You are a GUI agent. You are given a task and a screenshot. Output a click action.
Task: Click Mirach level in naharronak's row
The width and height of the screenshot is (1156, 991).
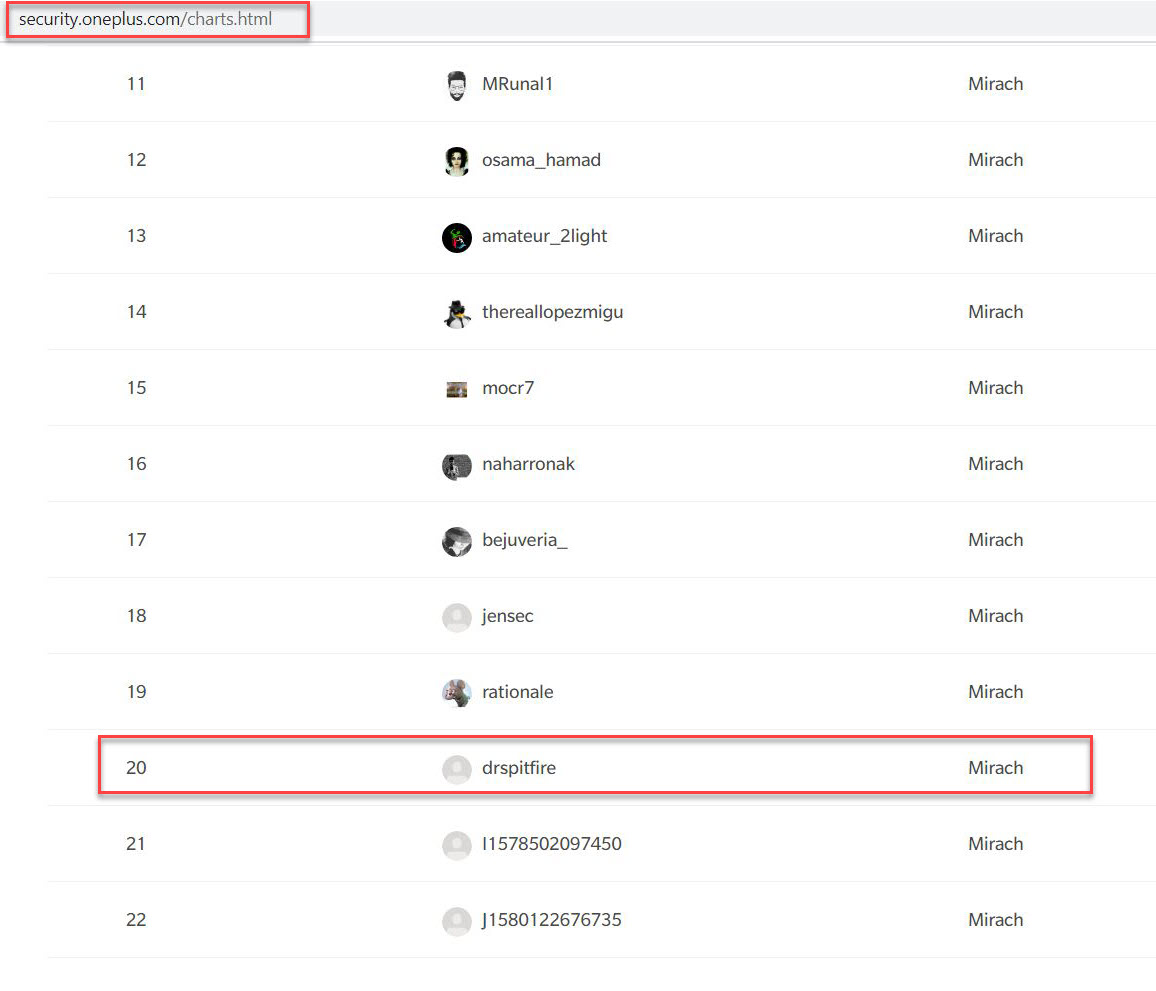click(x=995, y=464)
